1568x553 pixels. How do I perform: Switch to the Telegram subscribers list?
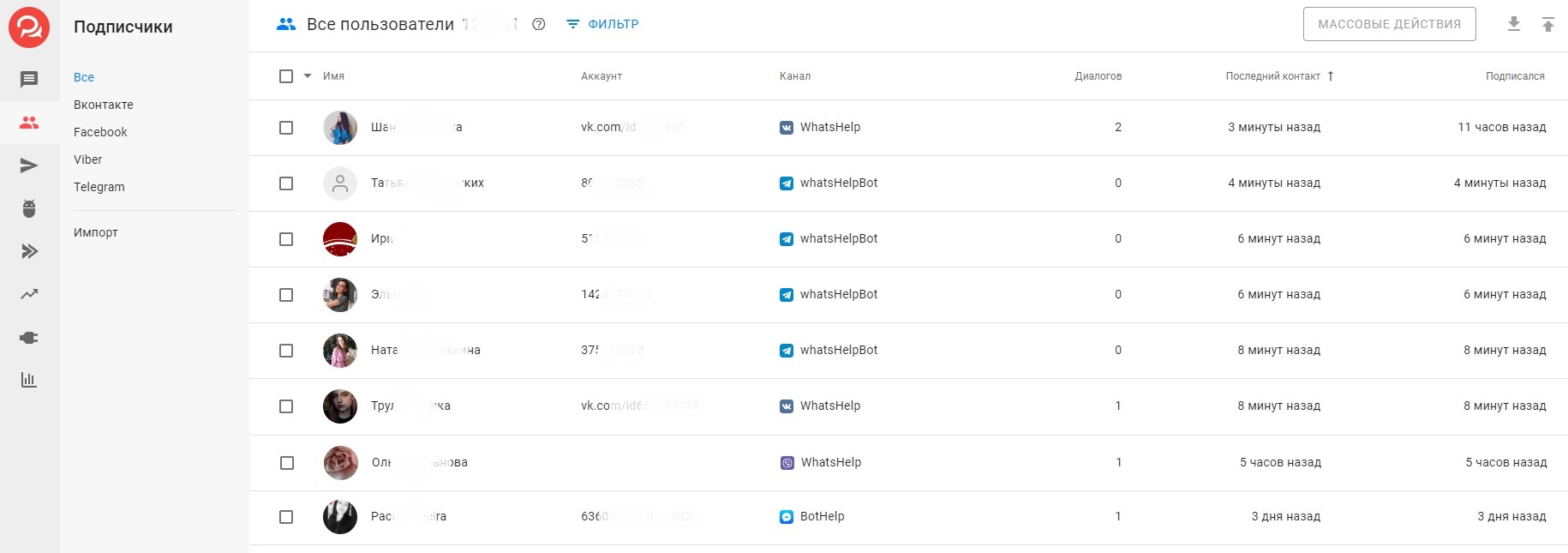(x=99, y=187)
